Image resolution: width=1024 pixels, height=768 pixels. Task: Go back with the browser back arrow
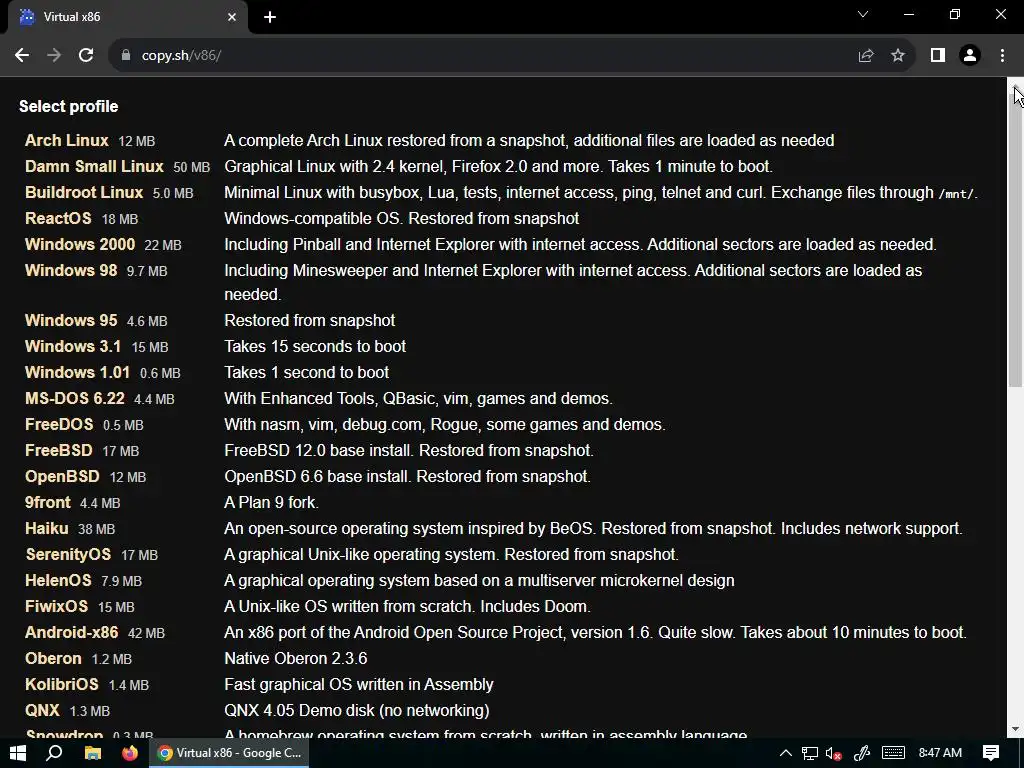pos(22,56)
